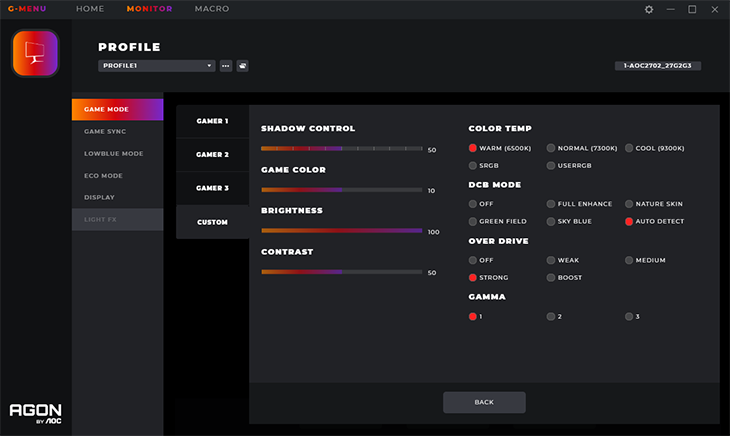Screen dimensions: 730x436
Task: Select Gamer 2 preset tab
Action: point(212,154)
